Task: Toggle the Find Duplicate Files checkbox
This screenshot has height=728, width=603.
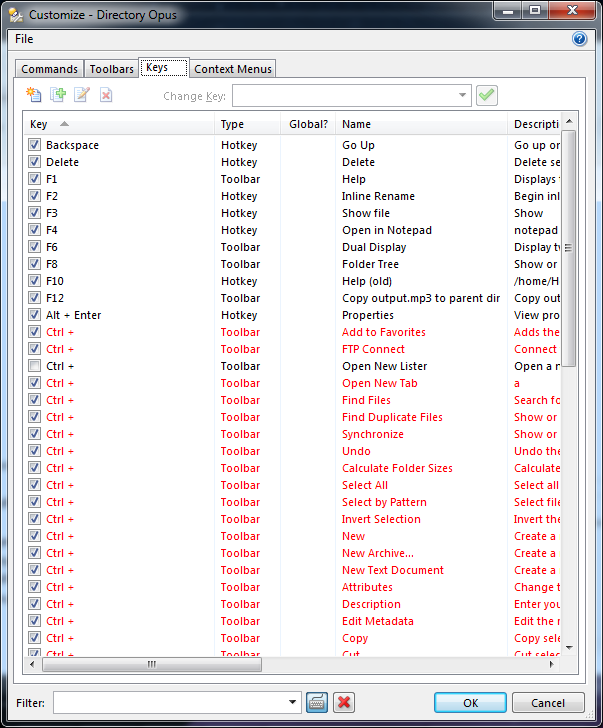Action: tap(34, 417)
